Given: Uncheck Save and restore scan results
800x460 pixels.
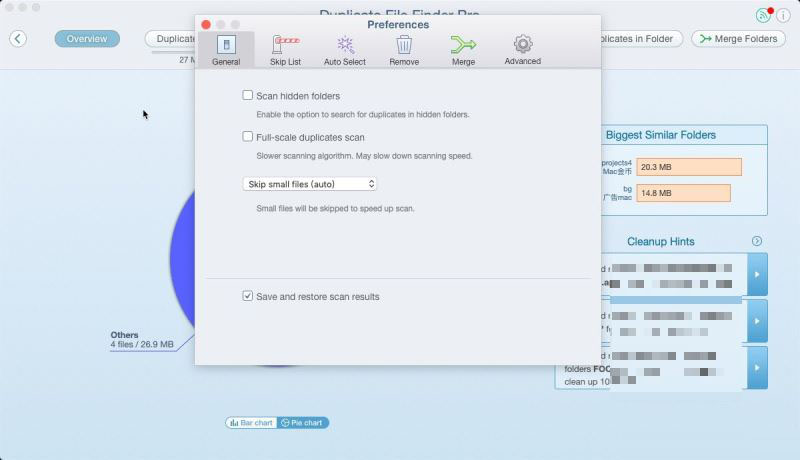Looking at the screenshot, I should tap(247, 296).
